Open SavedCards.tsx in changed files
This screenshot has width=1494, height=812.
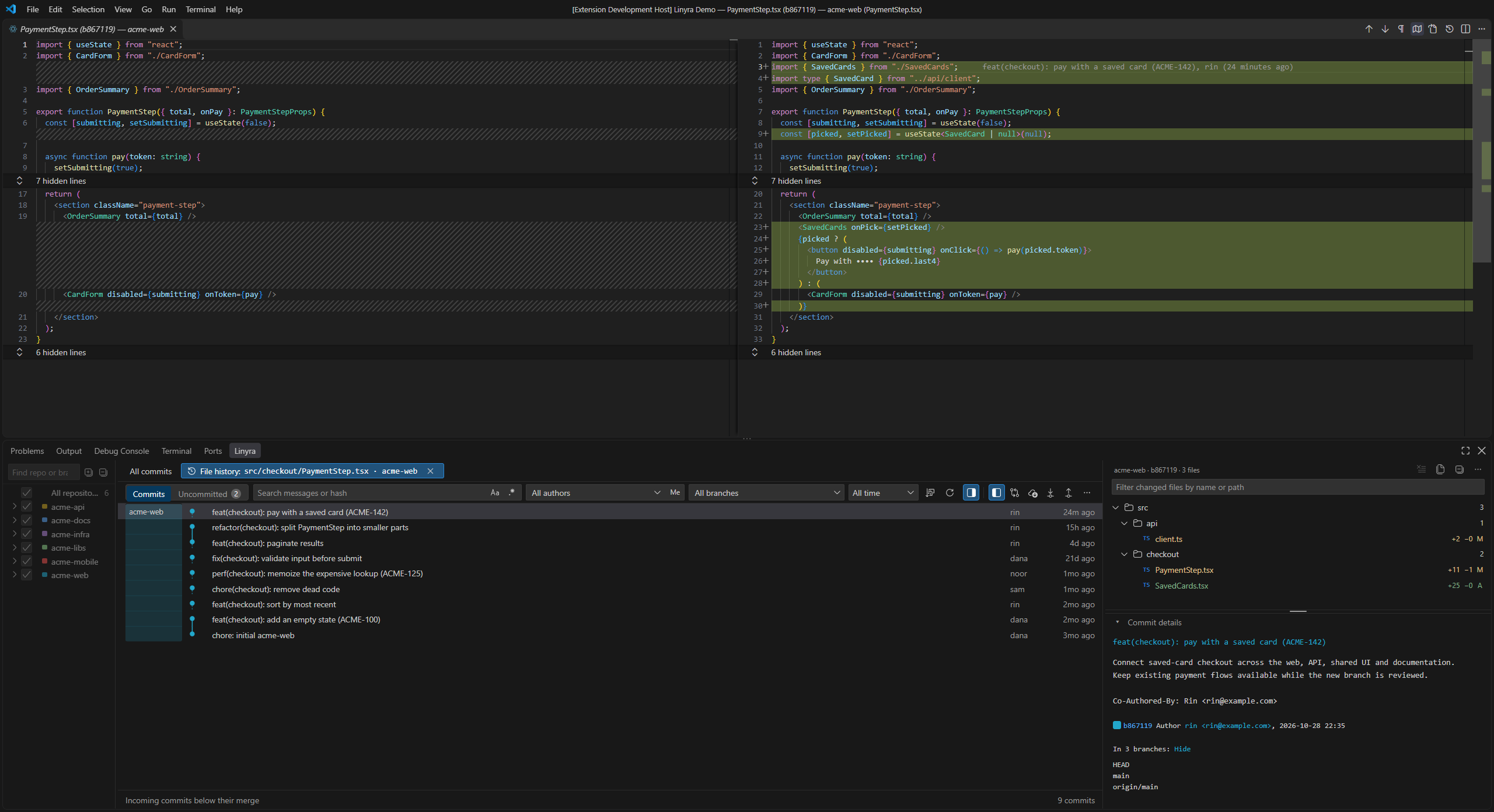tap(1181, 586)
